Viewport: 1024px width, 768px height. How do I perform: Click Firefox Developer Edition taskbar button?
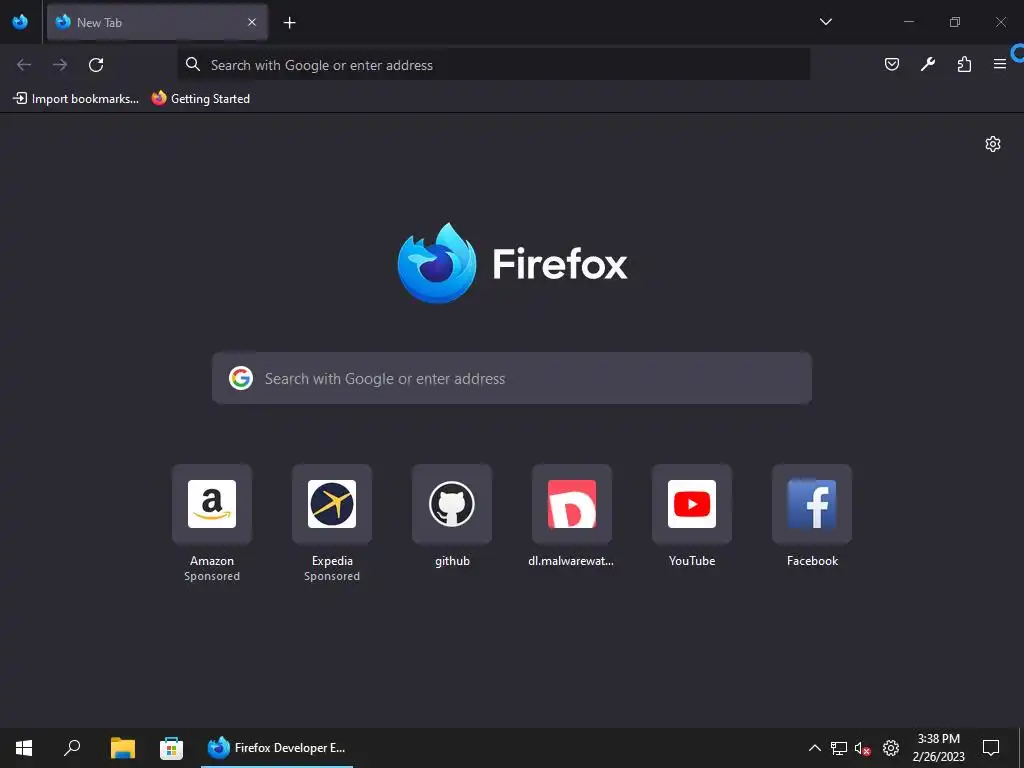[x=277, y=748]
